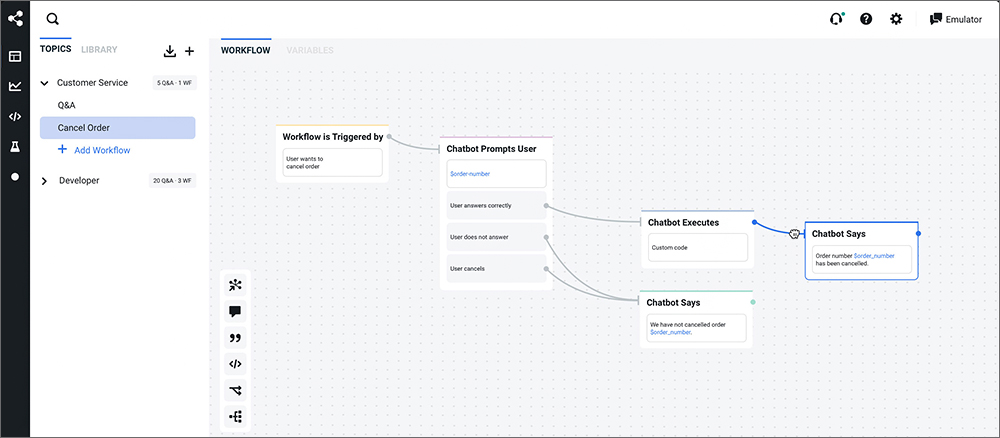Open the code brackets icon in sidebar
Viewport: 1000px width, 438px height.
tap(15, 117)
